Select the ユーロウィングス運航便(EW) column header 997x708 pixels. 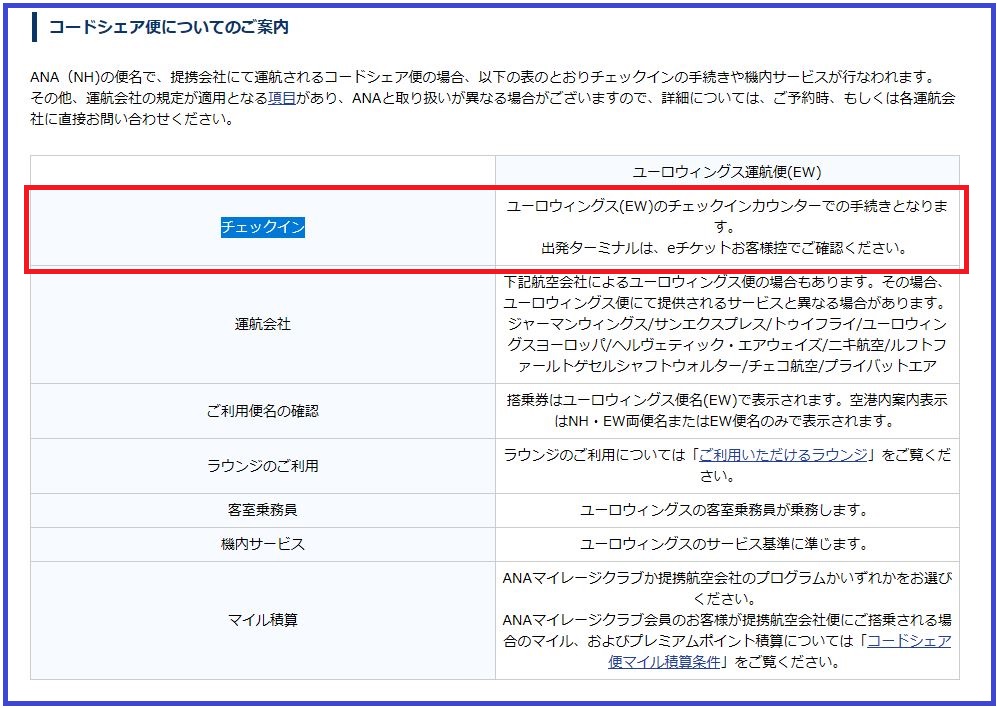[x=727, y=172]
